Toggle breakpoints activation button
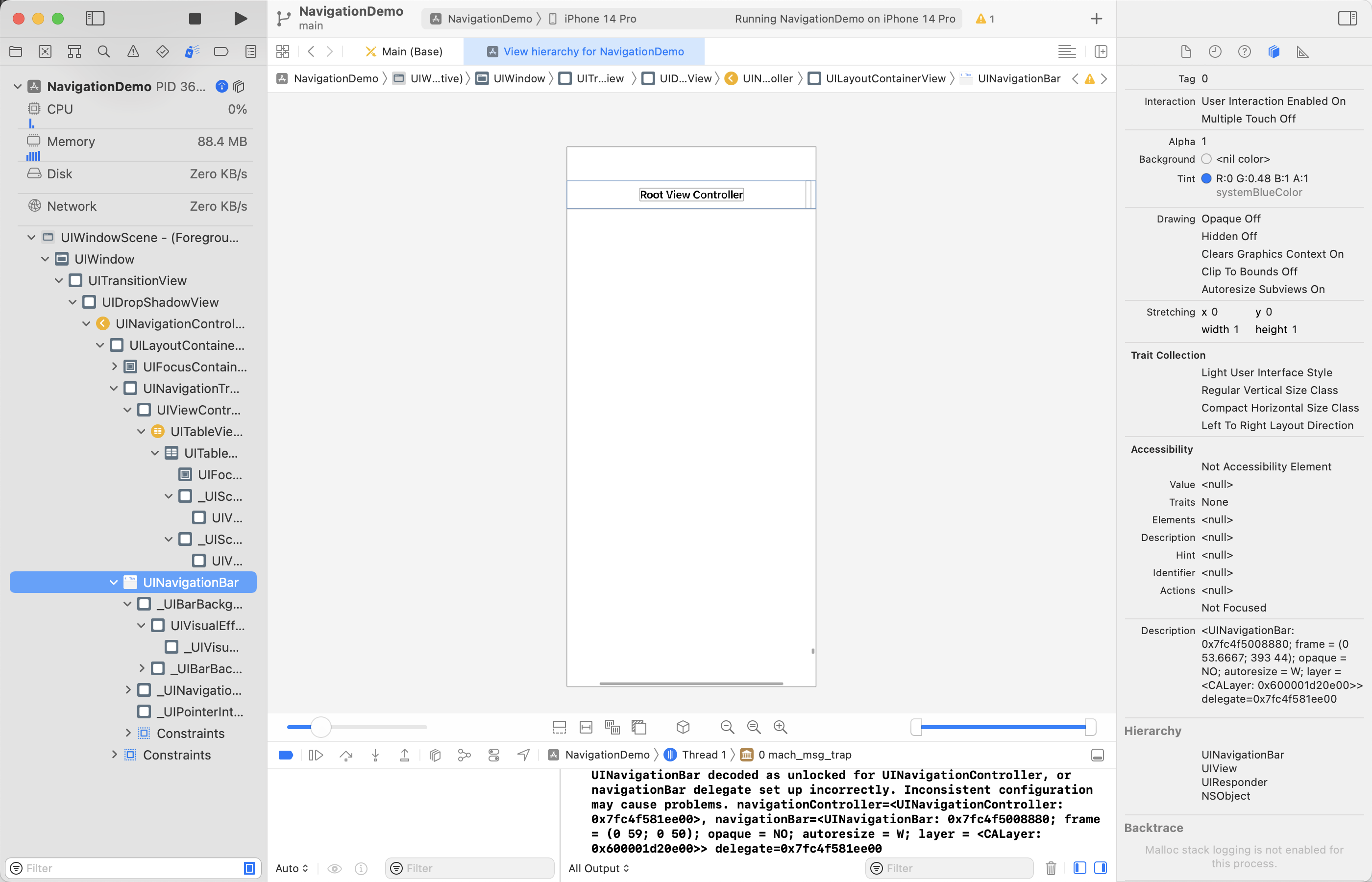The image size is (1372, 882). [x=286, y=756]
